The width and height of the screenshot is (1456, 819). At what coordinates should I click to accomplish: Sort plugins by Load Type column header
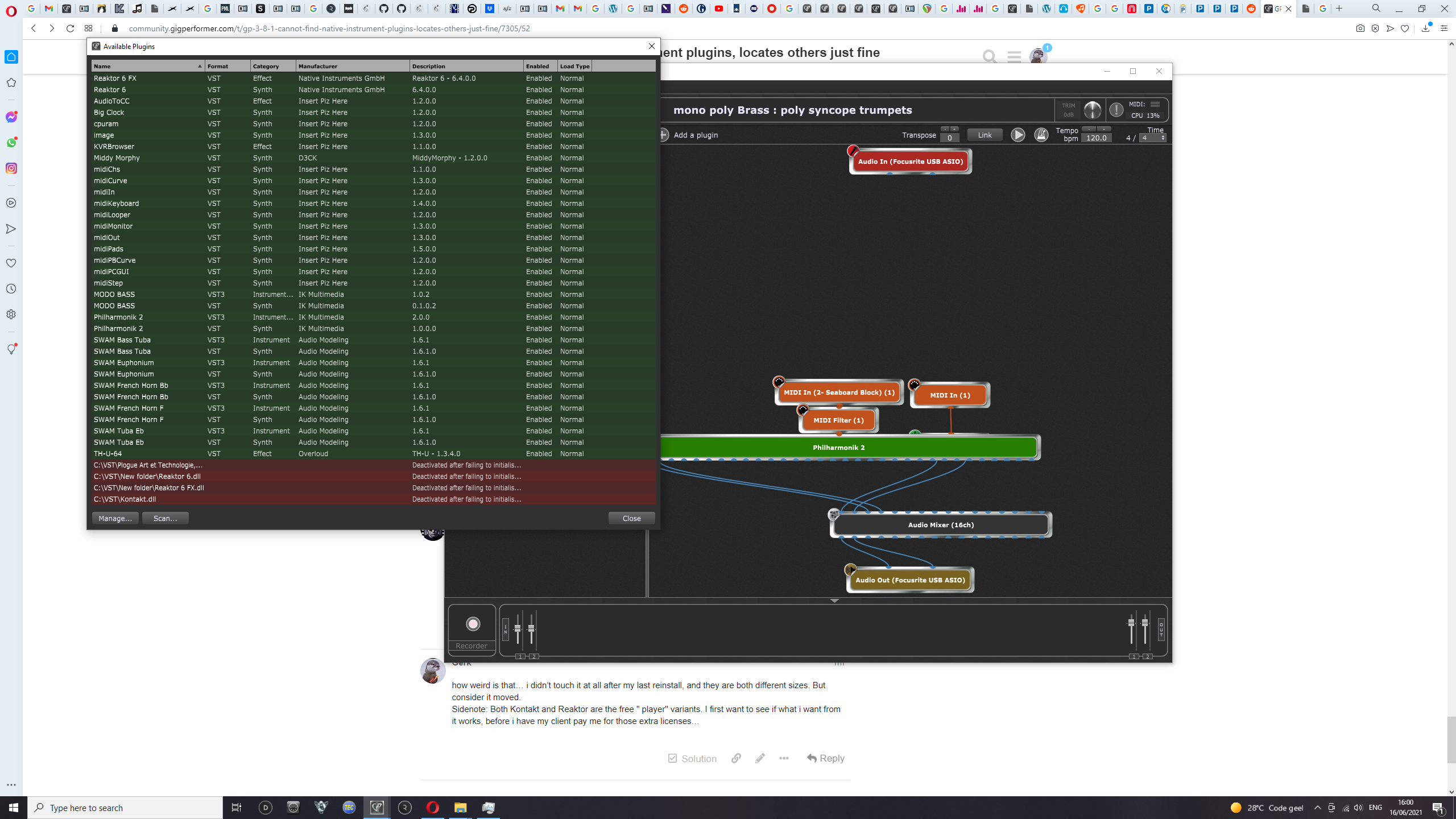click(574, 66)
